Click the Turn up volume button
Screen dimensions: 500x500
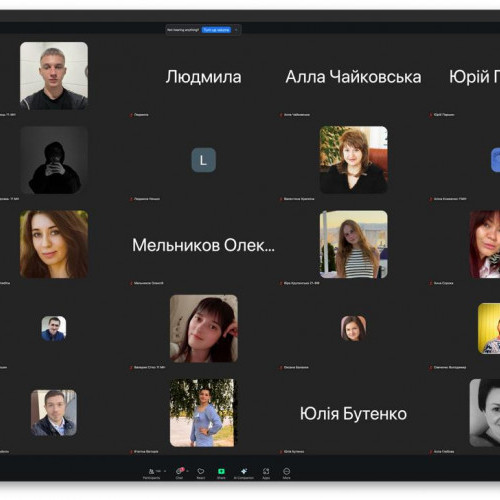216,30
